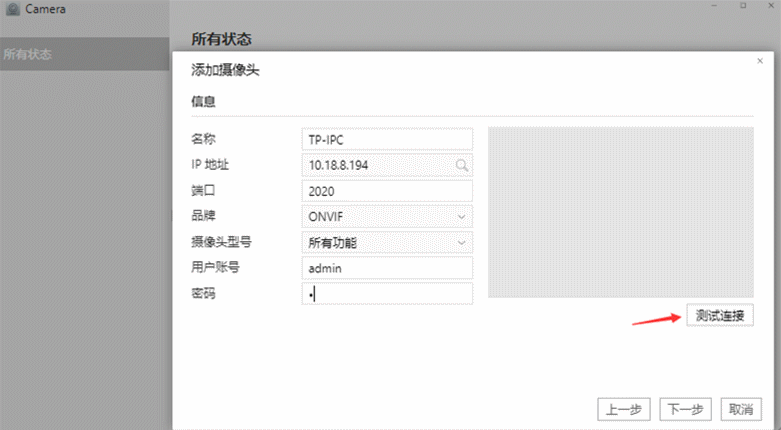
Task: Click the camera preview area
Action: pos(621,212)
